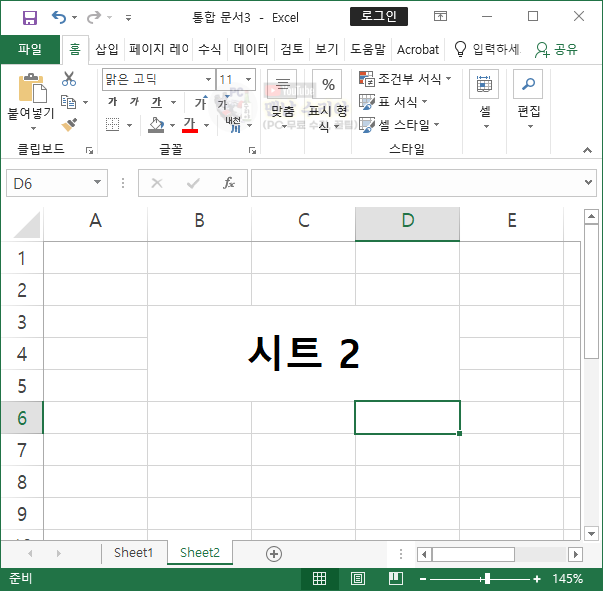Open the Acrobat tab
The image size is (603, 591).
(x=418, y=50)
